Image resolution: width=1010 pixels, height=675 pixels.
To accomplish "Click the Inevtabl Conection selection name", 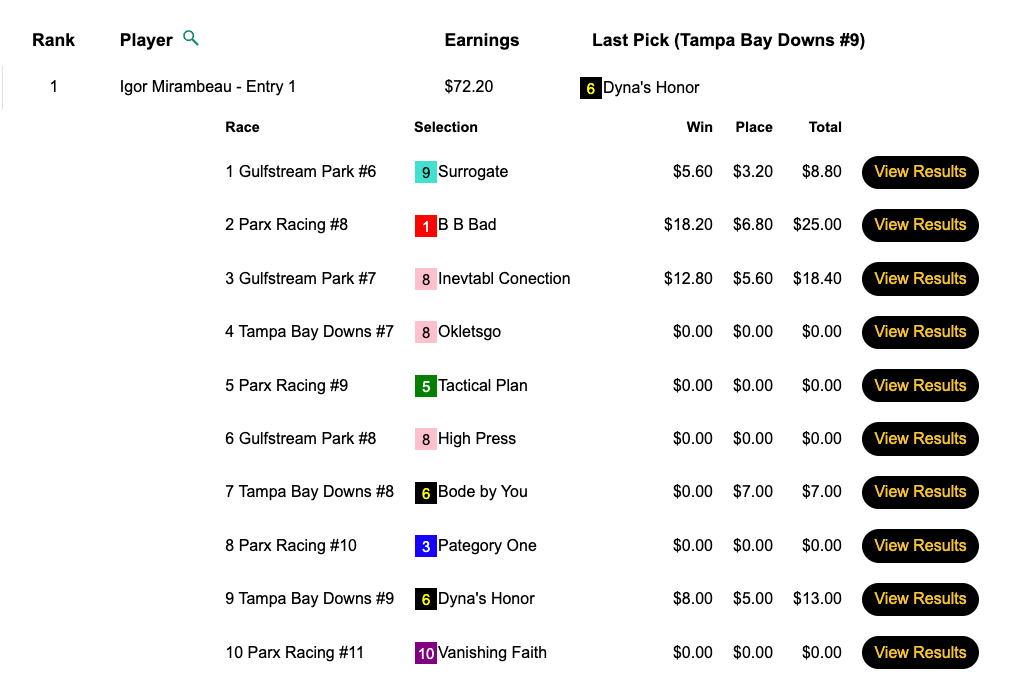I will pos(504,279).
